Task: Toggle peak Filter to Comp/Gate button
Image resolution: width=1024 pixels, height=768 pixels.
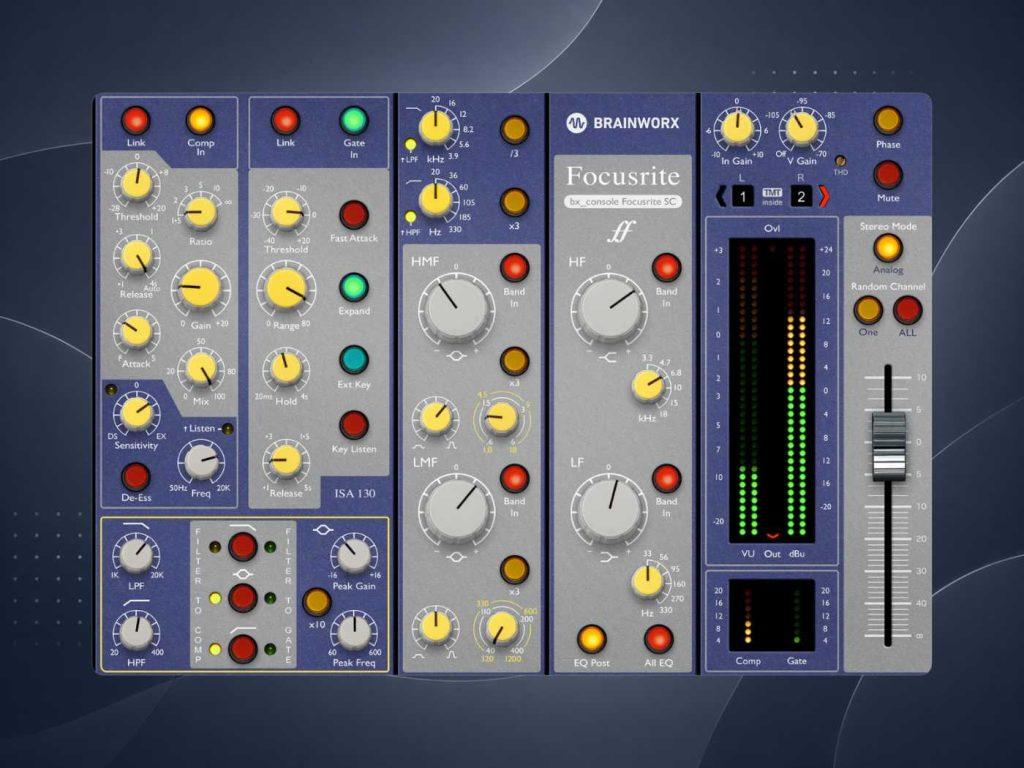Action: click(242, 598)
